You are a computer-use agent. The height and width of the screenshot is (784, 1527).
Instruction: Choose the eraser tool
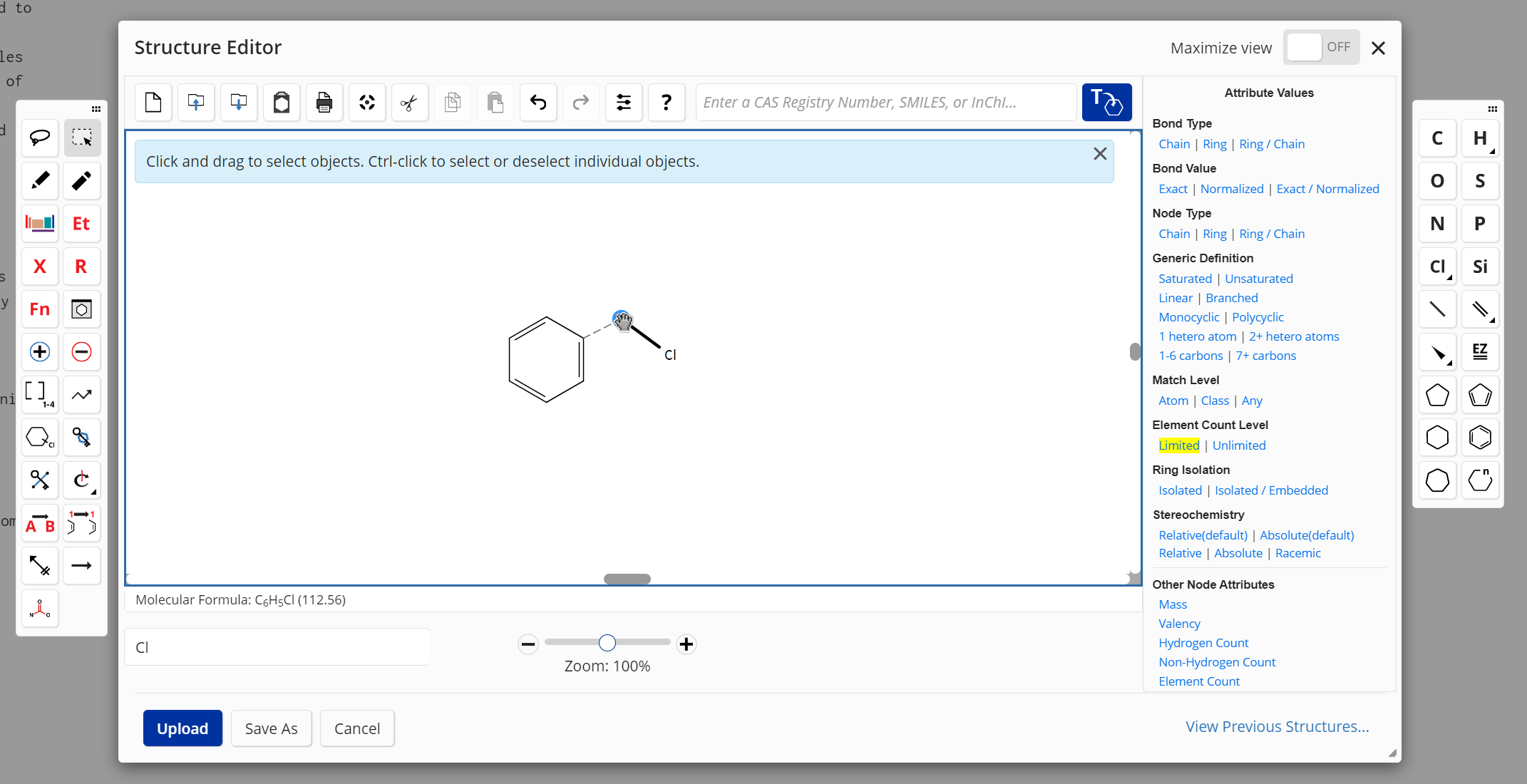(x=82, y=180)
